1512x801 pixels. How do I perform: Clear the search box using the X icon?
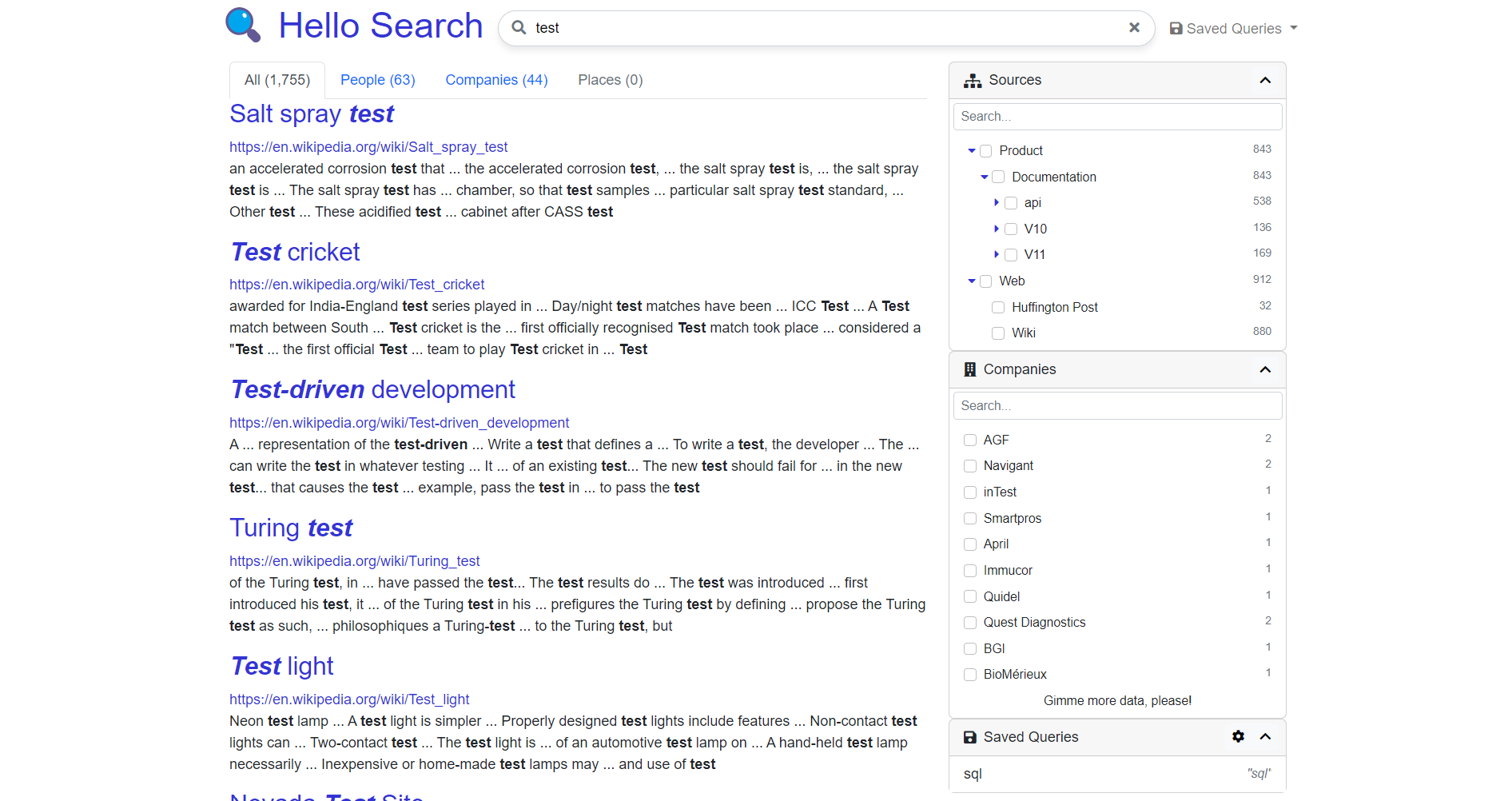(x=1134, y=27)
